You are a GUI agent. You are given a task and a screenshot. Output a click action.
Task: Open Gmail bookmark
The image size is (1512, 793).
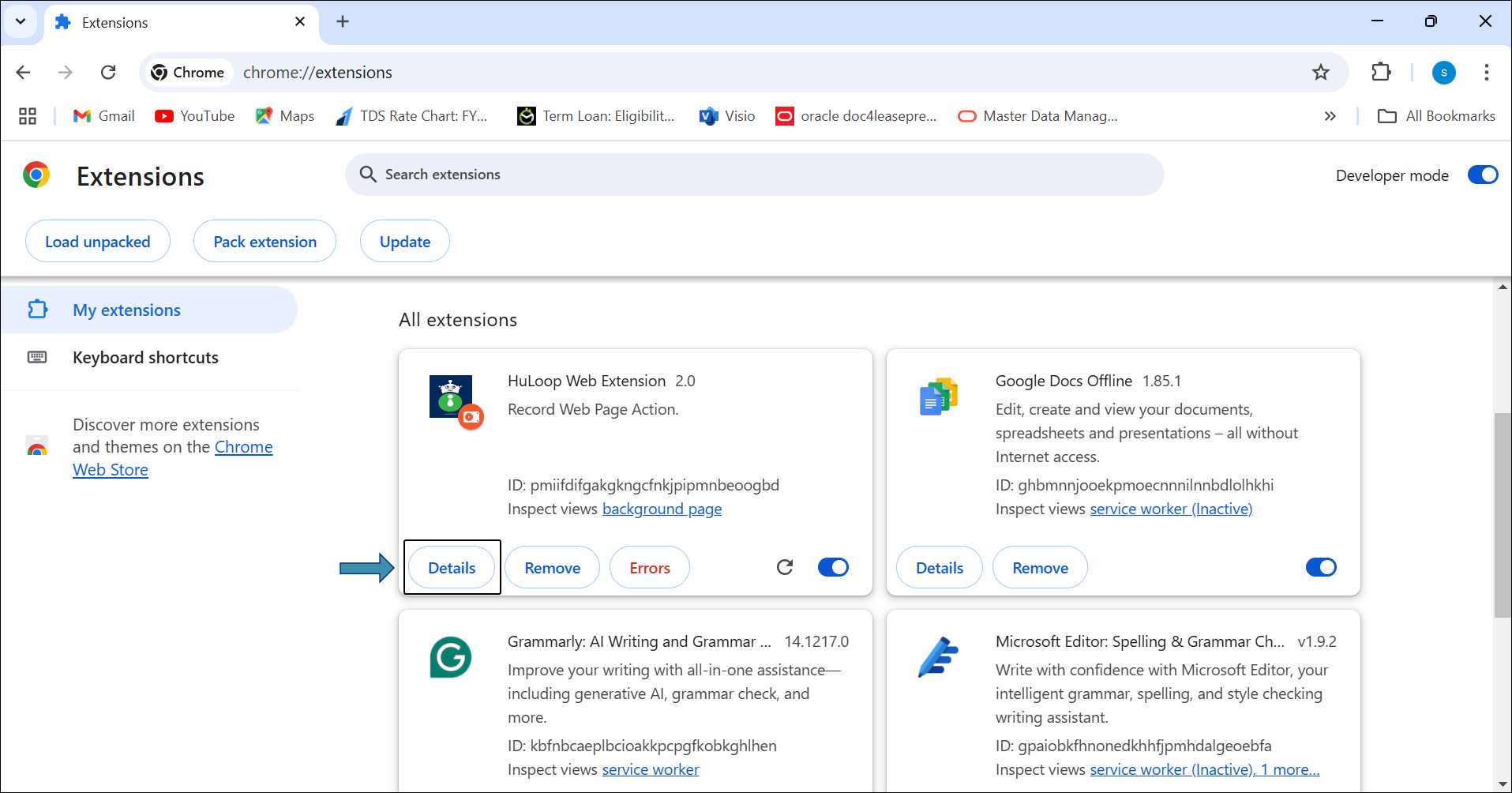point(103,116)
